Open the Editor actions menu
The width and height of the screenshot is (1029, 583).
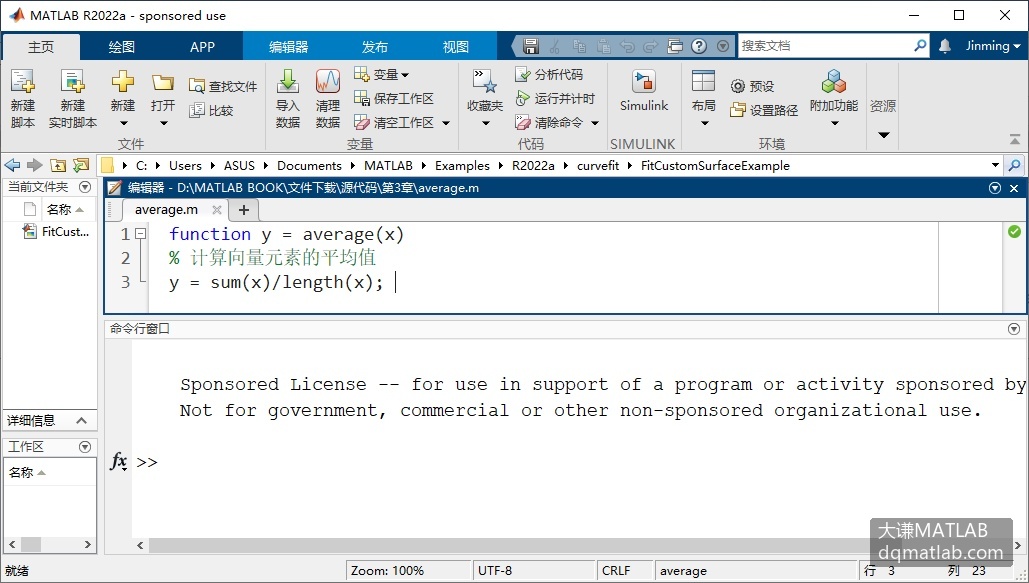click(x=995, y=188)
